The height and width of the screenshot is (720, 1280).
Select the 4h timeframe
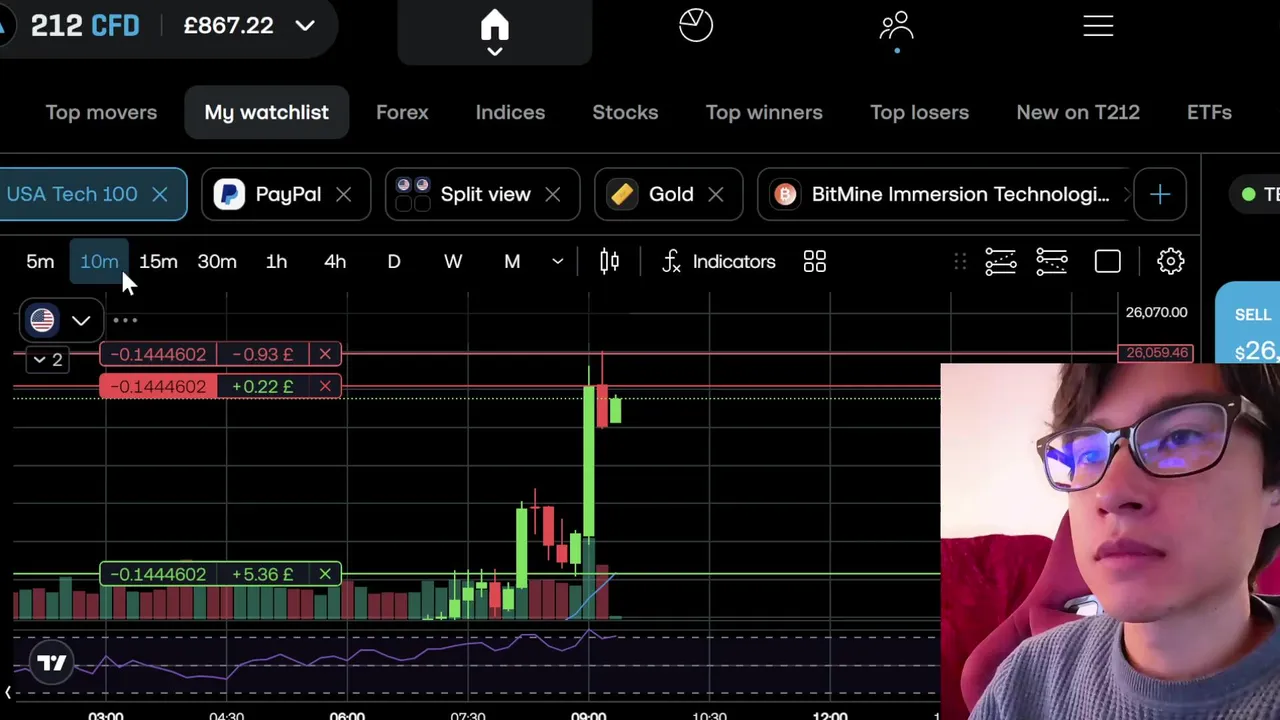pyautogui.click(x=335, y=262)
